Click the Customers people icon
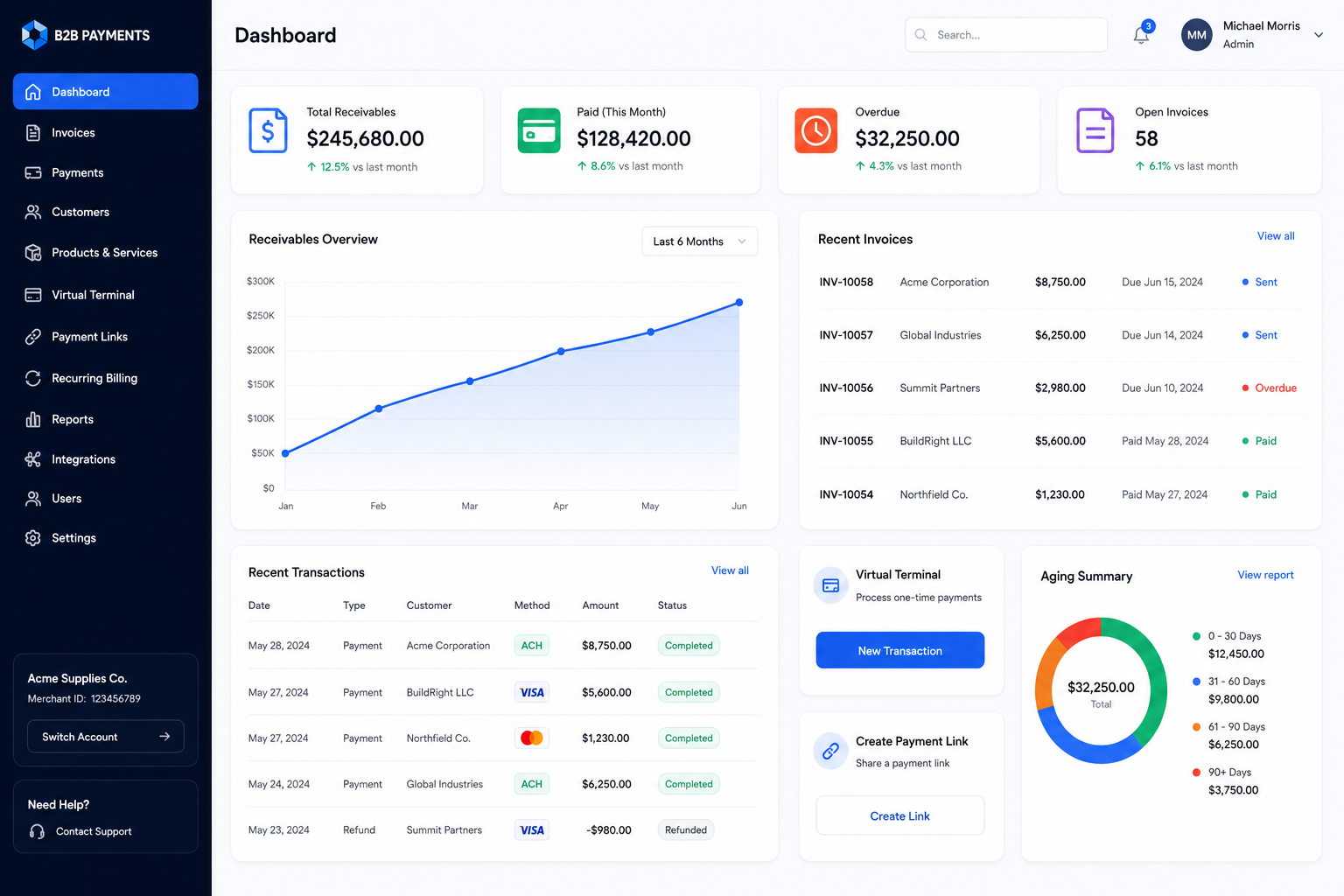This screenshot has height=896, width=1344. pos(33,212)
